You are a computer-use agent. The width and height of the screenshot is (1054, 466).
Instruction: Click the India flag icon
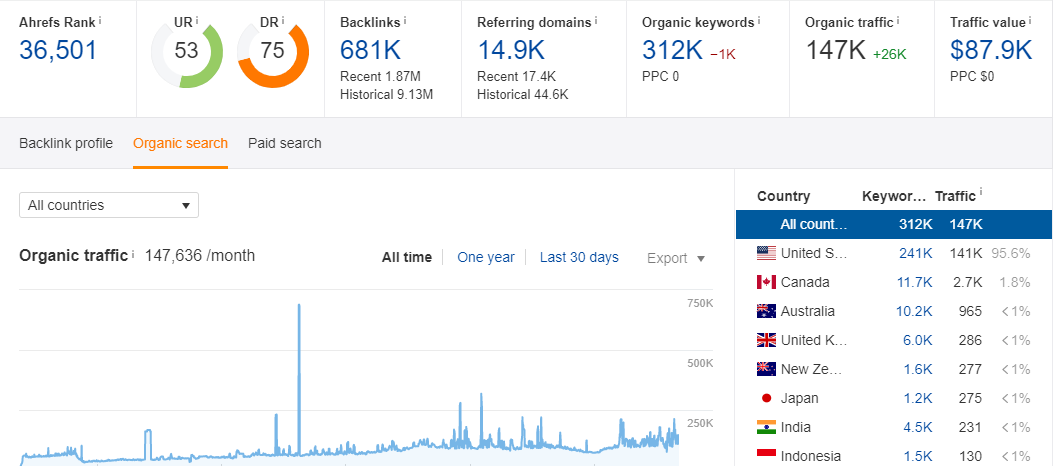pos(766,427)
